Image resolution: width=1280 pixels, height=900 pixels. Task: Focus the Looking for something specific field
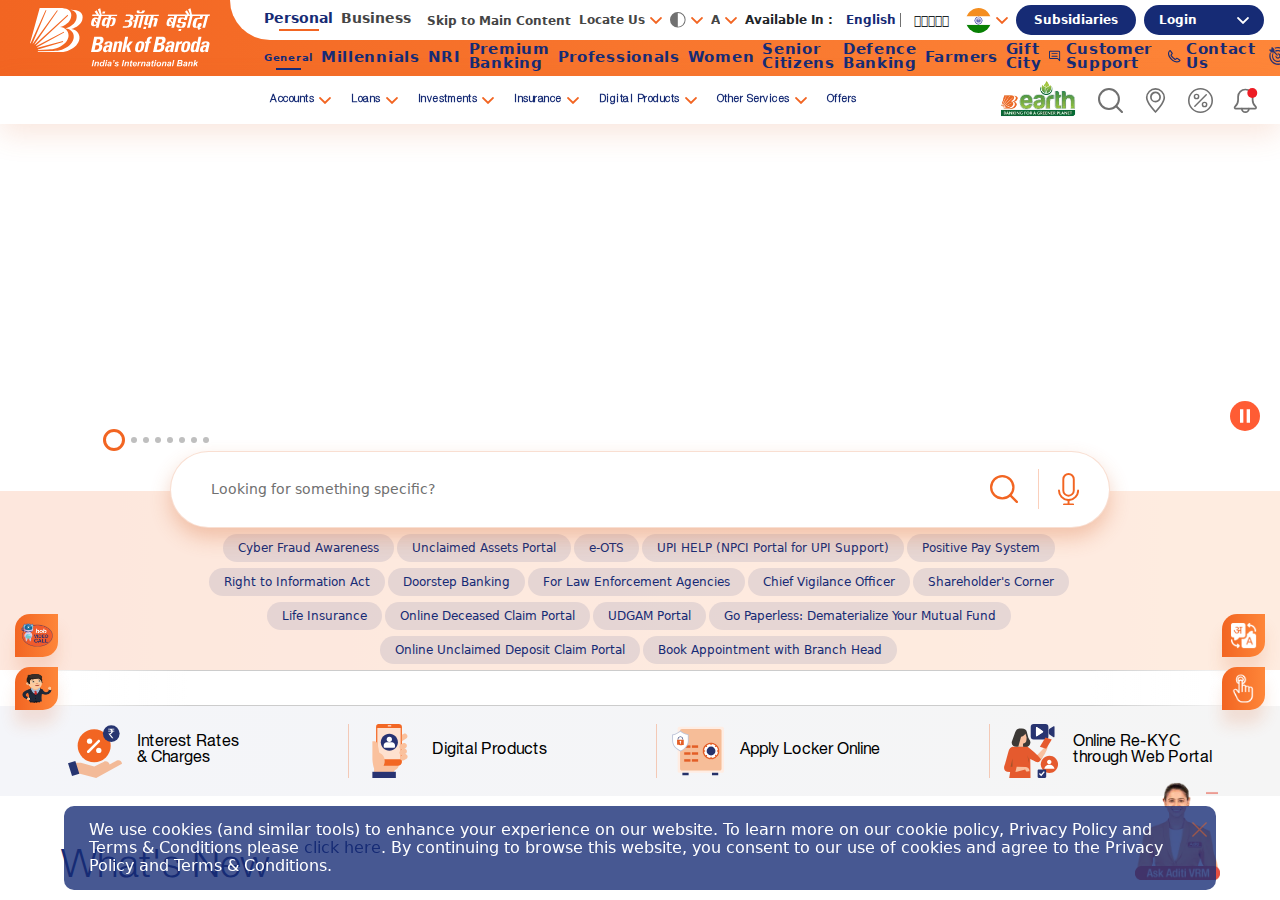click(x=590, y=489)
